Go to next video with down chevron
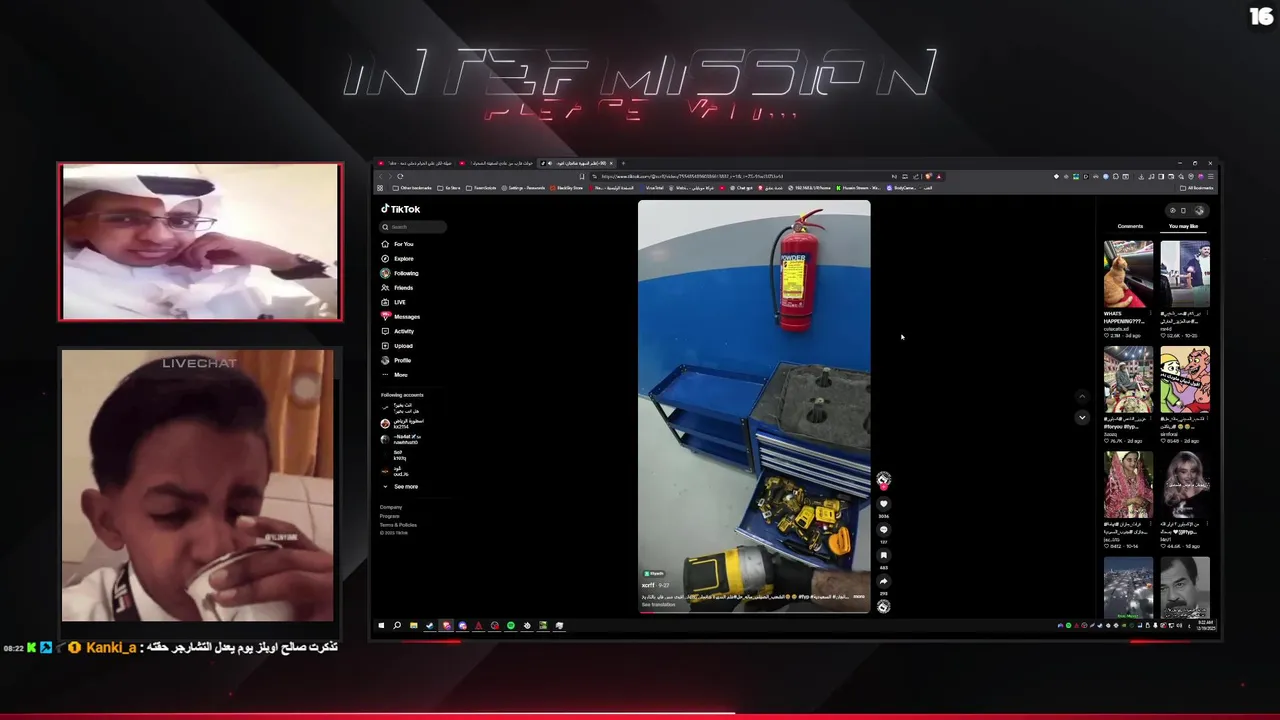The image size is (1280, 720). click(x=1081, y=417)
